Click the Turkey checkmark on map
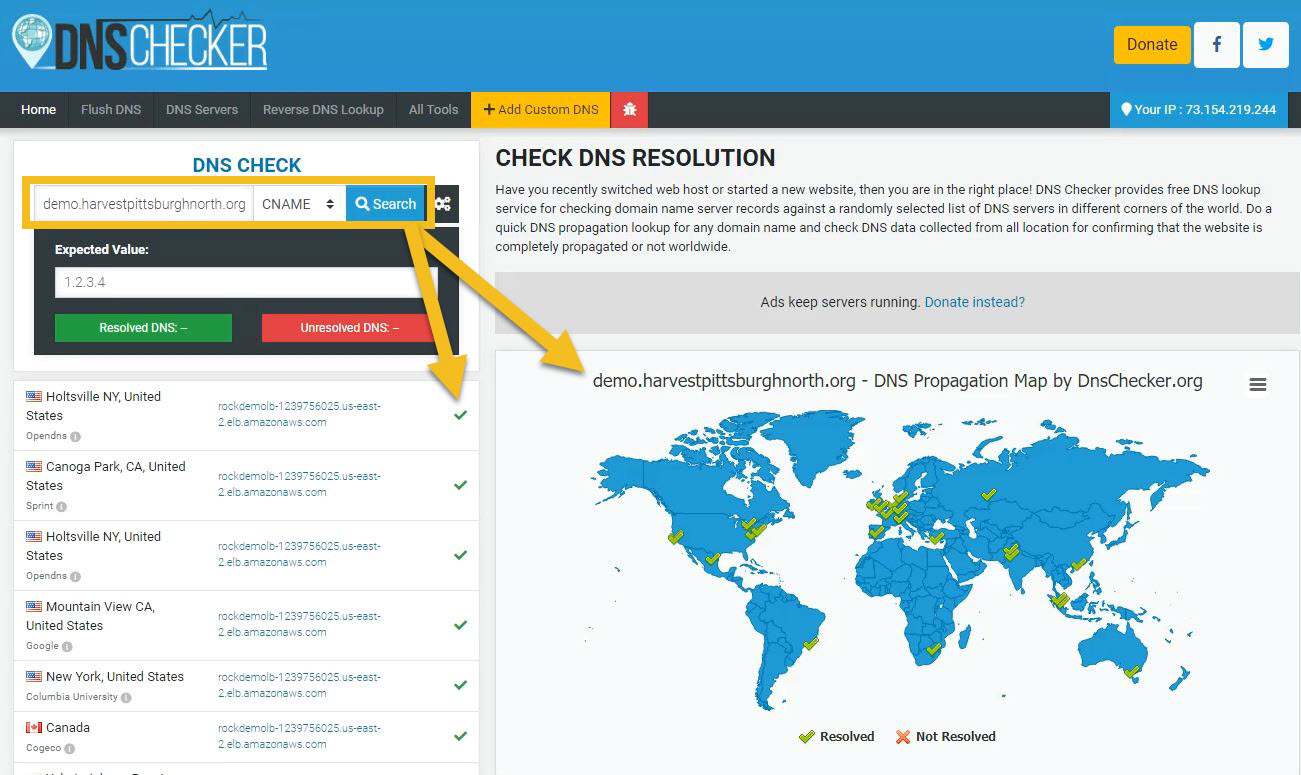The width and height of the screenshot is (1301, 775). 936,537
